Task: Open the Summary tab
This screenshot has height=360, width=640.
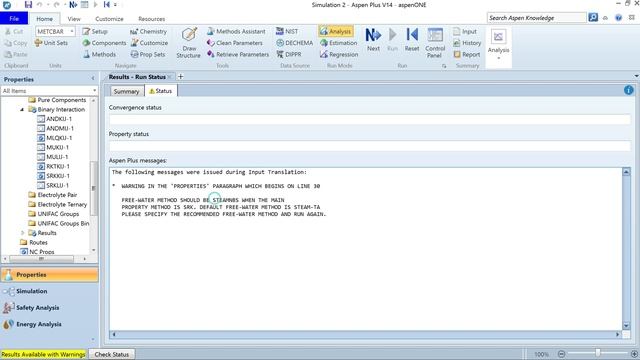Action: pyautogui.click(x=126, y=91)
